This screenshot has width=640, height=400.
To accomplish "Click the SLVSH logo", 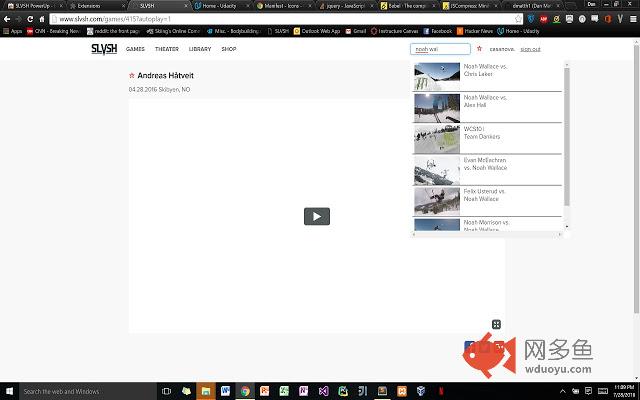I will (x=104, y=49).
